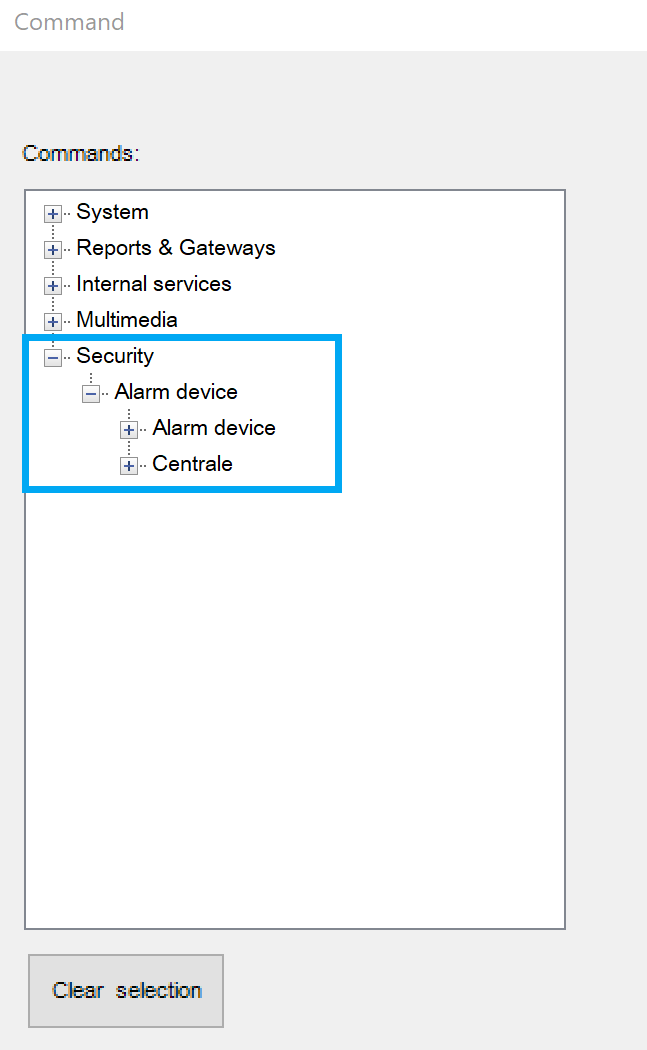Select the Multimedia command category
Screen dimensions: 647x1050
[x=126, y=320]
